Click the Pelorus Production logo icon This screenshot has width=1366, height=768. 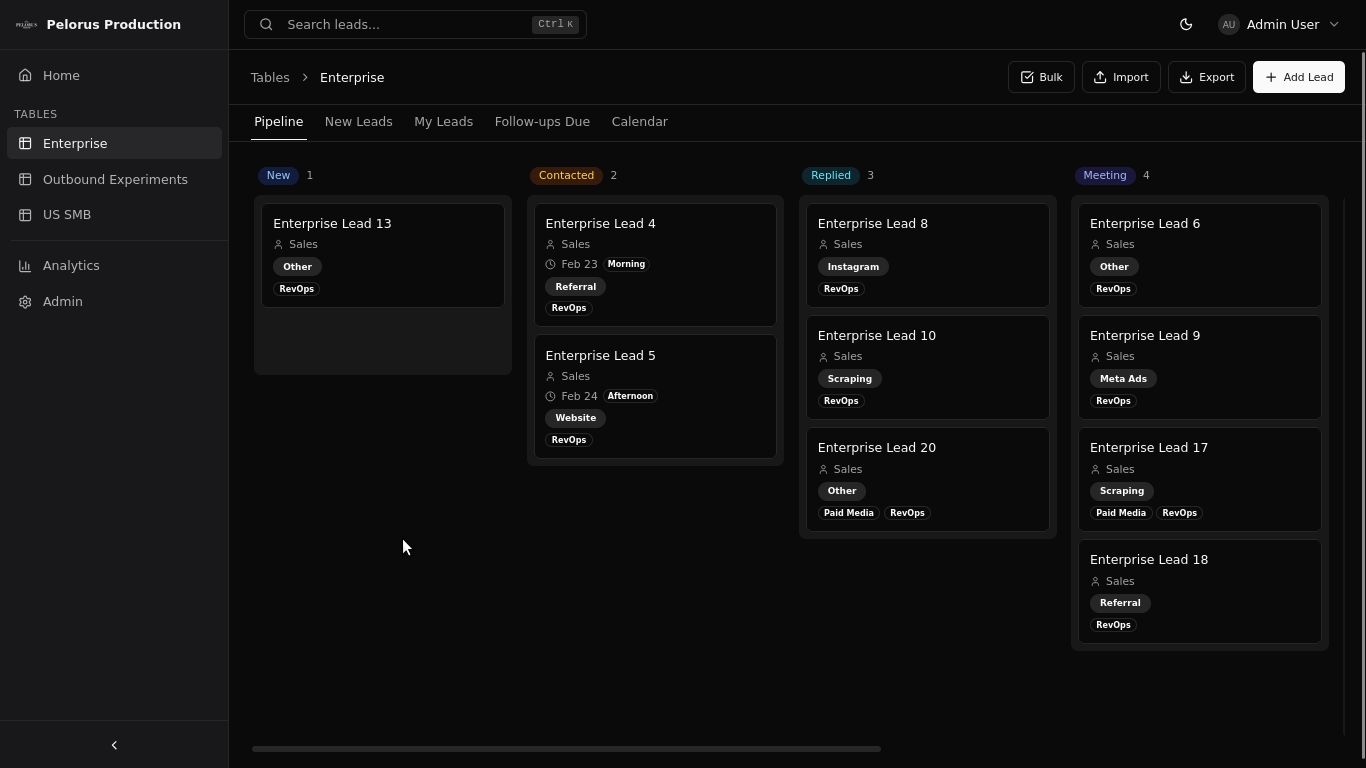(x=26, y=24)
